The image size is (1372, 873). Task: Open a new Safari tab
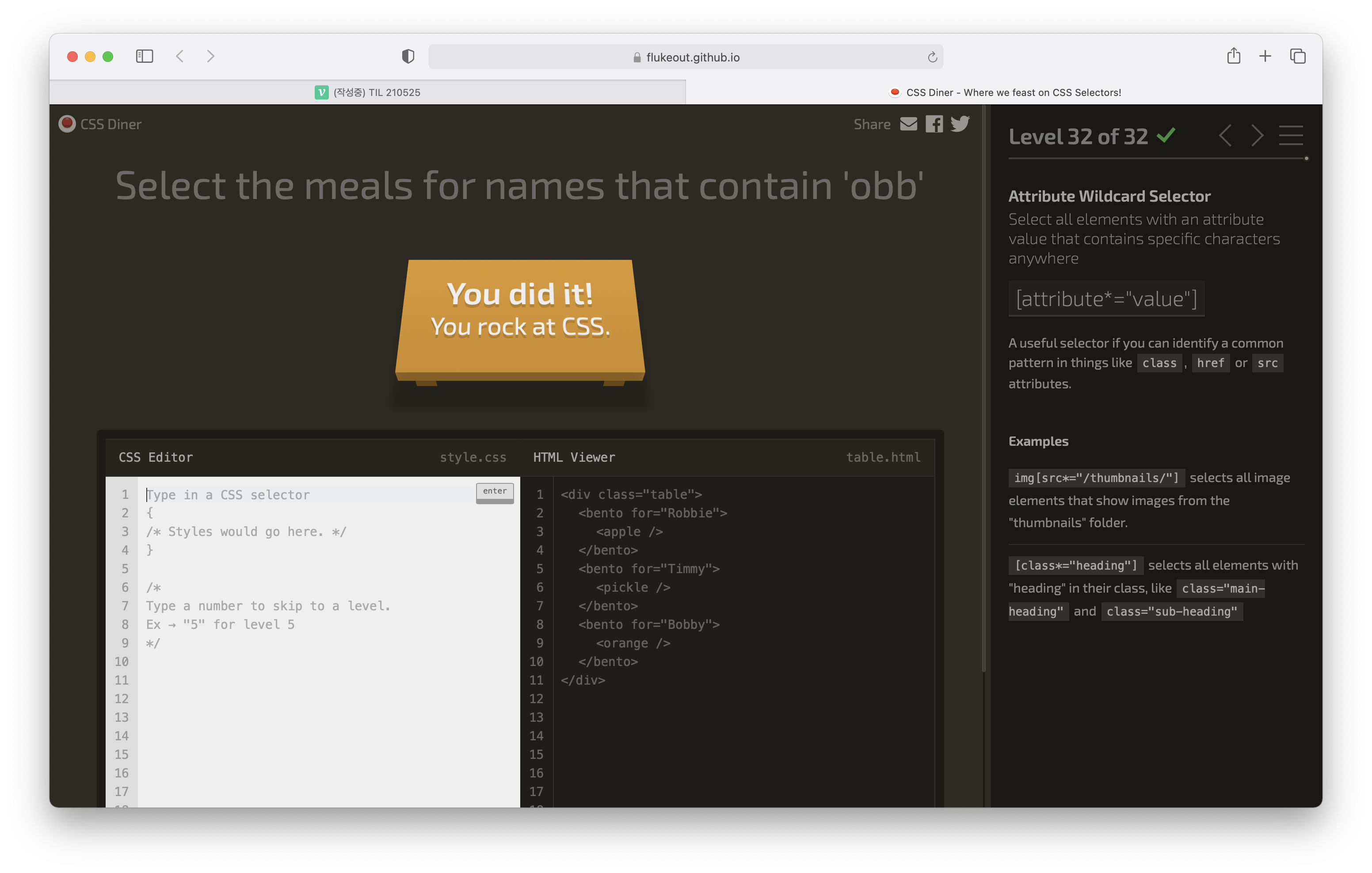pyautogui.click(x=1265, y=56)
